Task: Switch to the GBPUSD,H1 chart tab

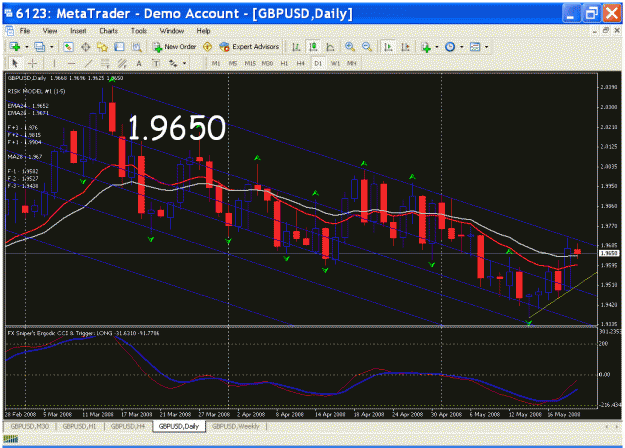Action: (x=79, y=426)
